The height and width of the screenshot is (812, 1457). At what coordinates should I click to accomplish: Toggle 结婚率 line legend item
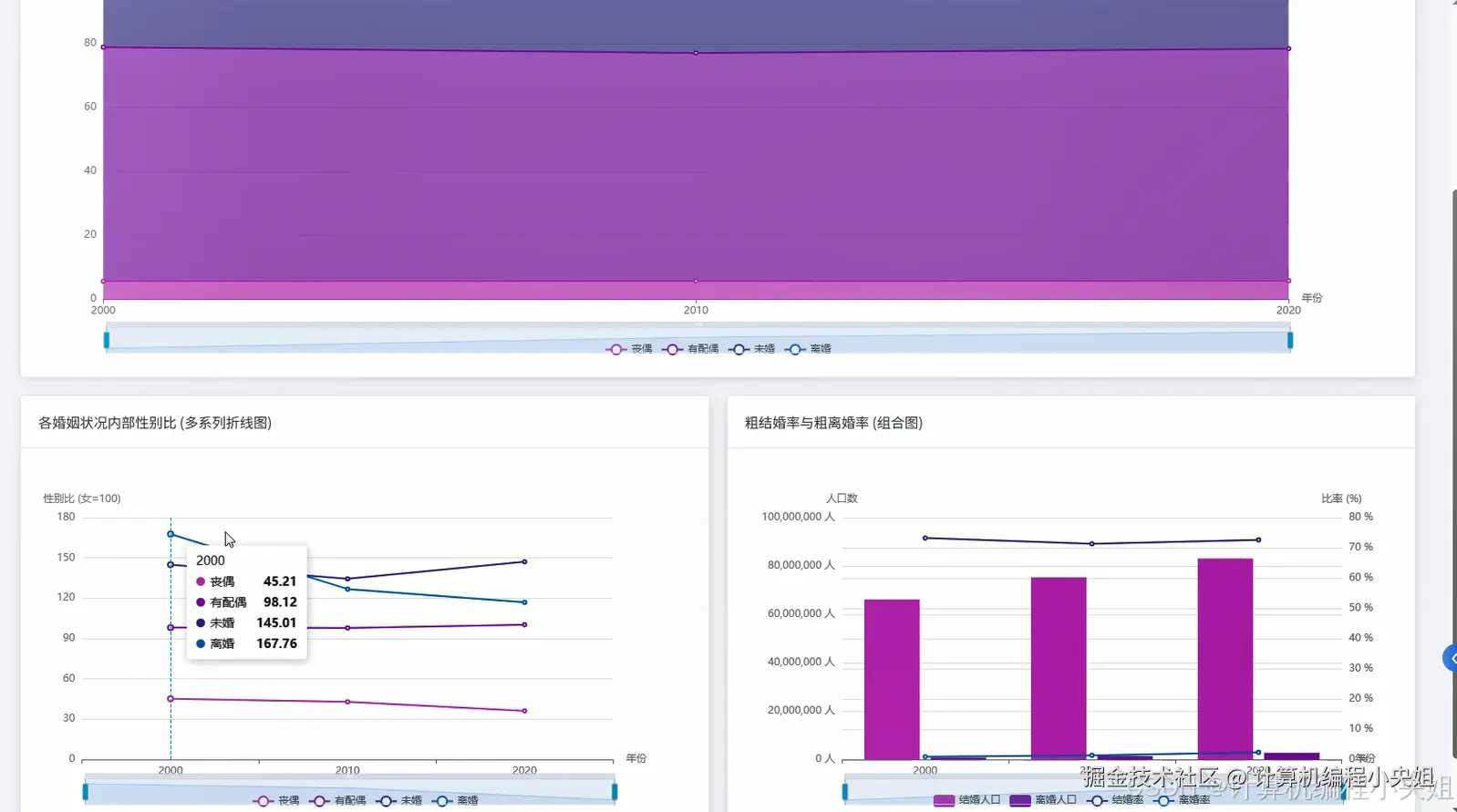(1115, 800)
